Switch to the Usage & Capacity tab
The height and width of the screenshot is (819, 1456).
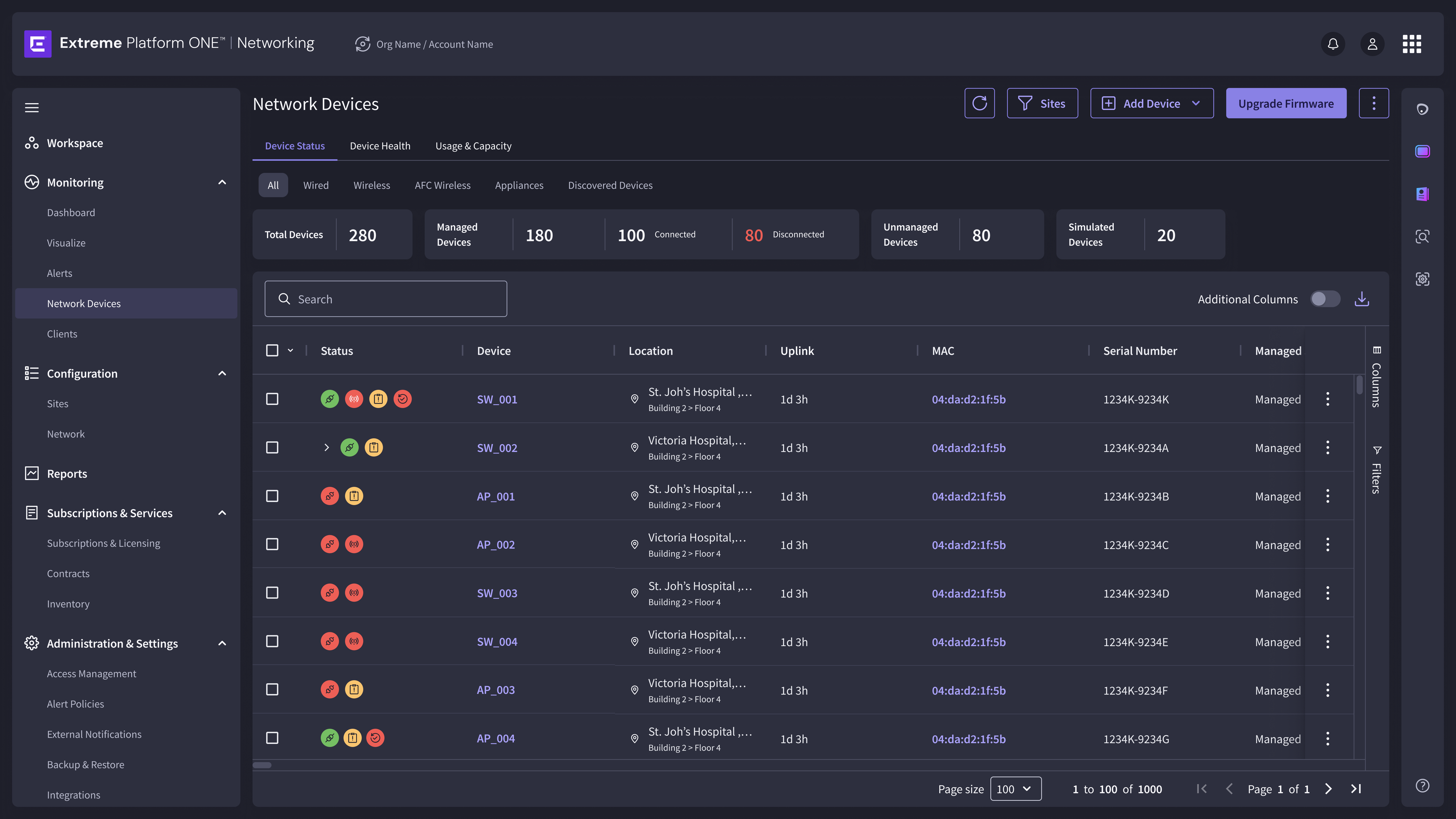(x=473, y=146)
